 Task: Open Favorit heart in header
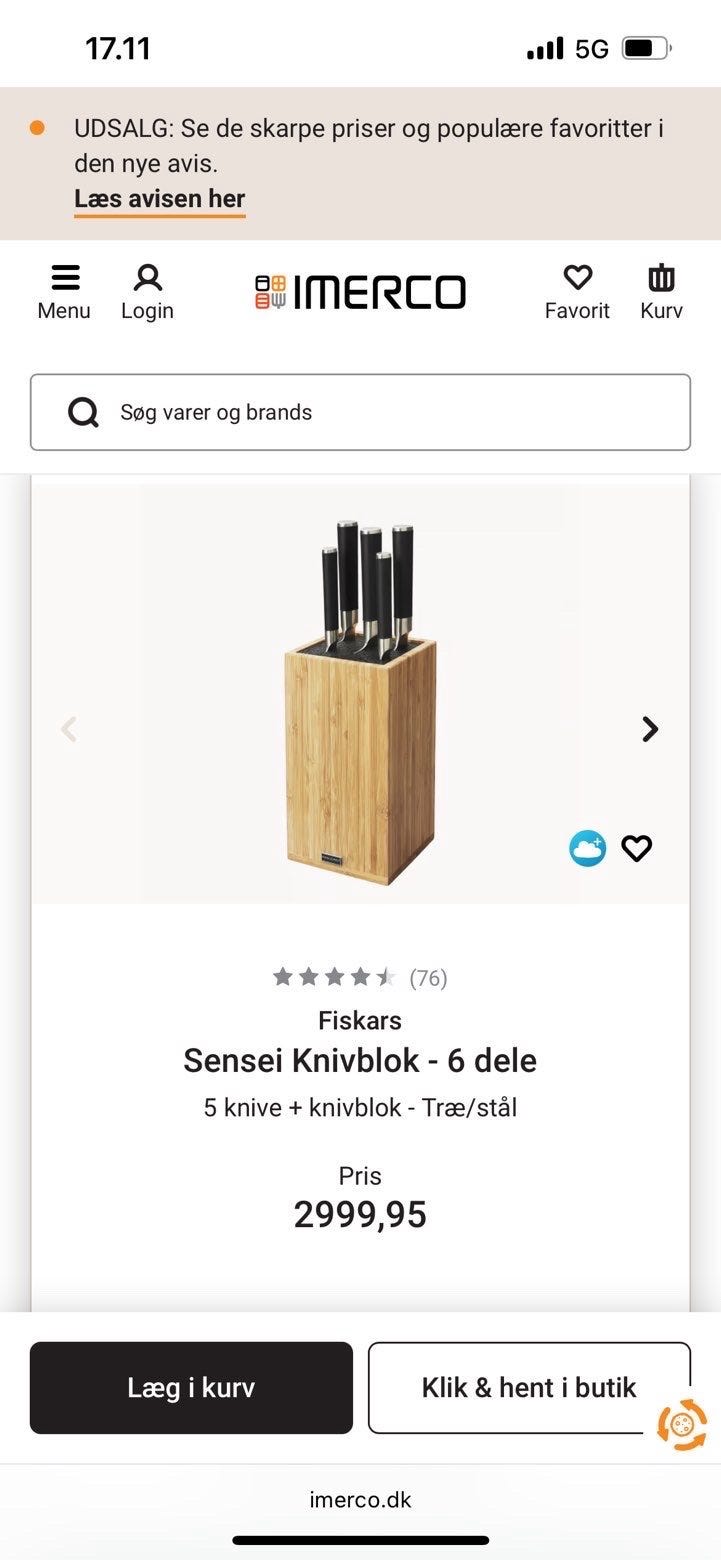click(x=577, y=279)
